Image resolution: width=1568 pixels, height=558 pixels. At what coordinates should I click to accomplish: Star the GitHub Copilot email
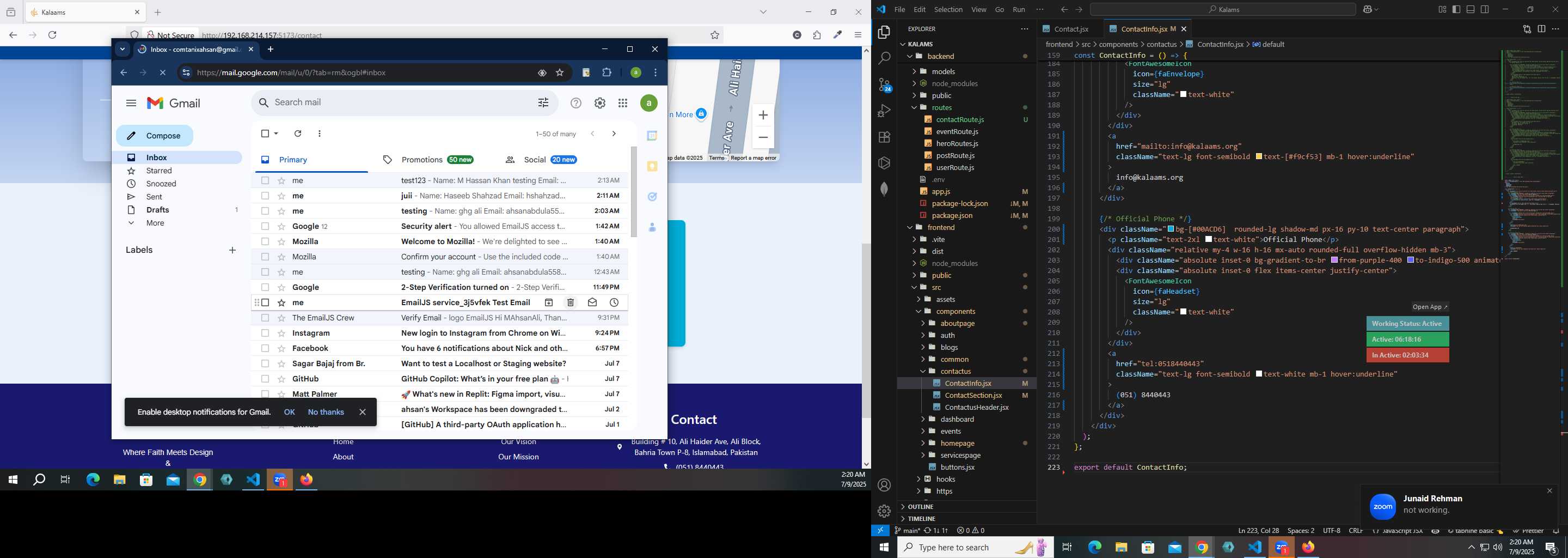coord(281,379)
